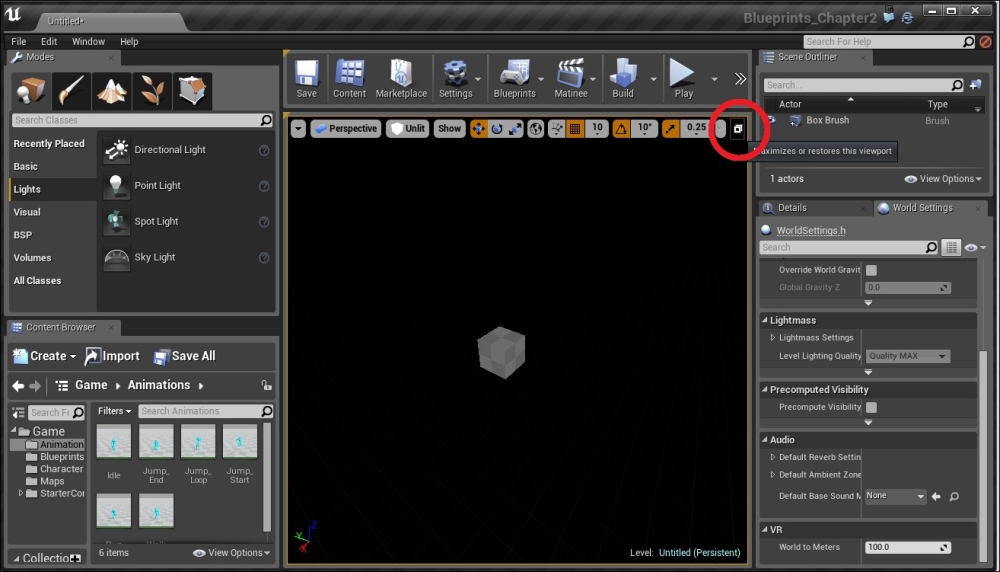
Task: Click the Save toolbar button
Action: 306,79
